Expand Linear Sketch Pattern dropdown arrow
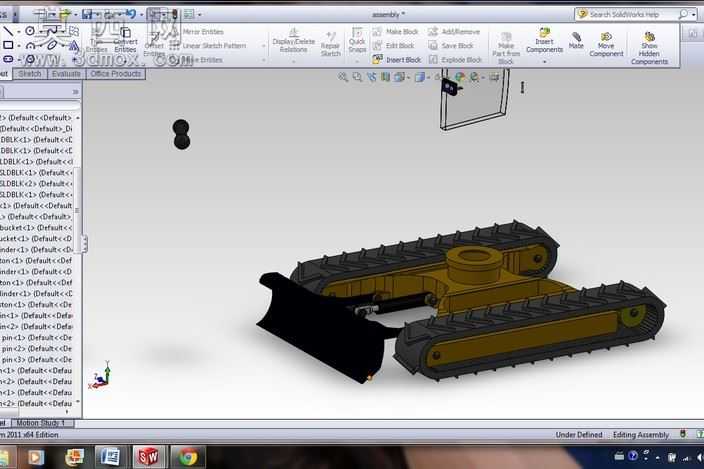704x469 pixels. click(263, 46)
